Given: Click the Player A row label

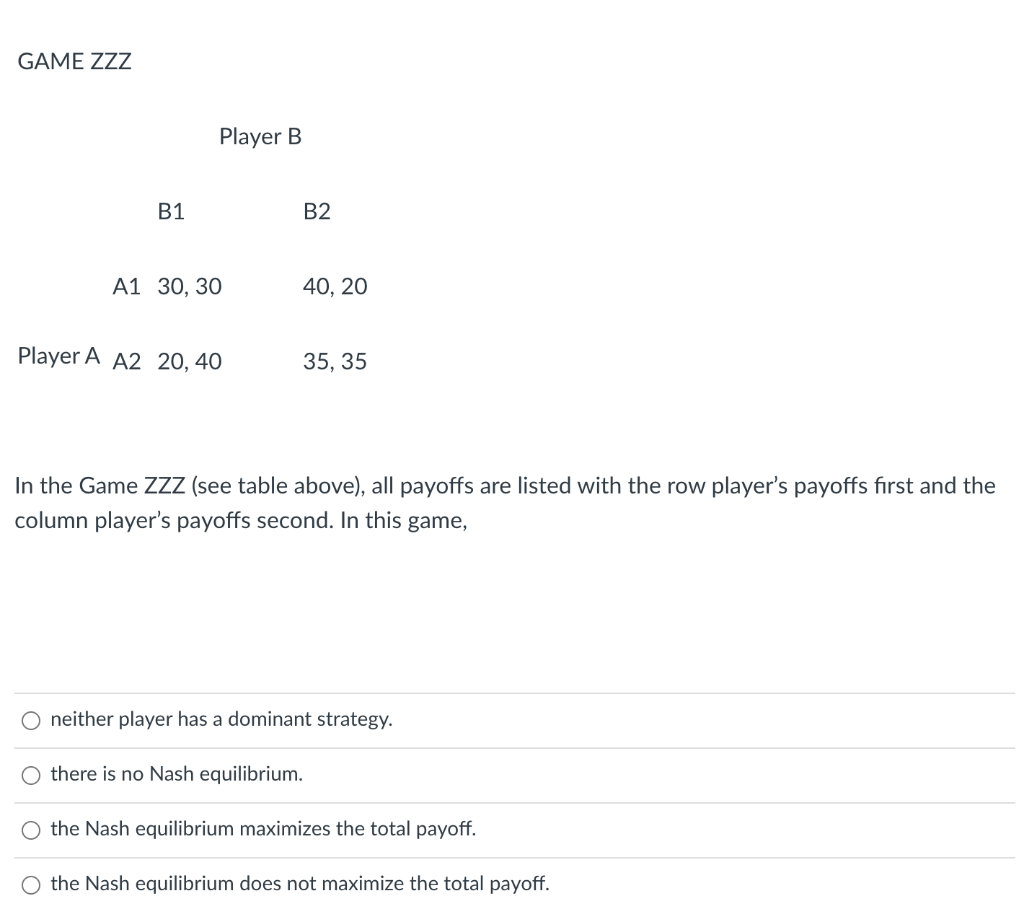Looking at the screenshot, I should coord(58,356).
